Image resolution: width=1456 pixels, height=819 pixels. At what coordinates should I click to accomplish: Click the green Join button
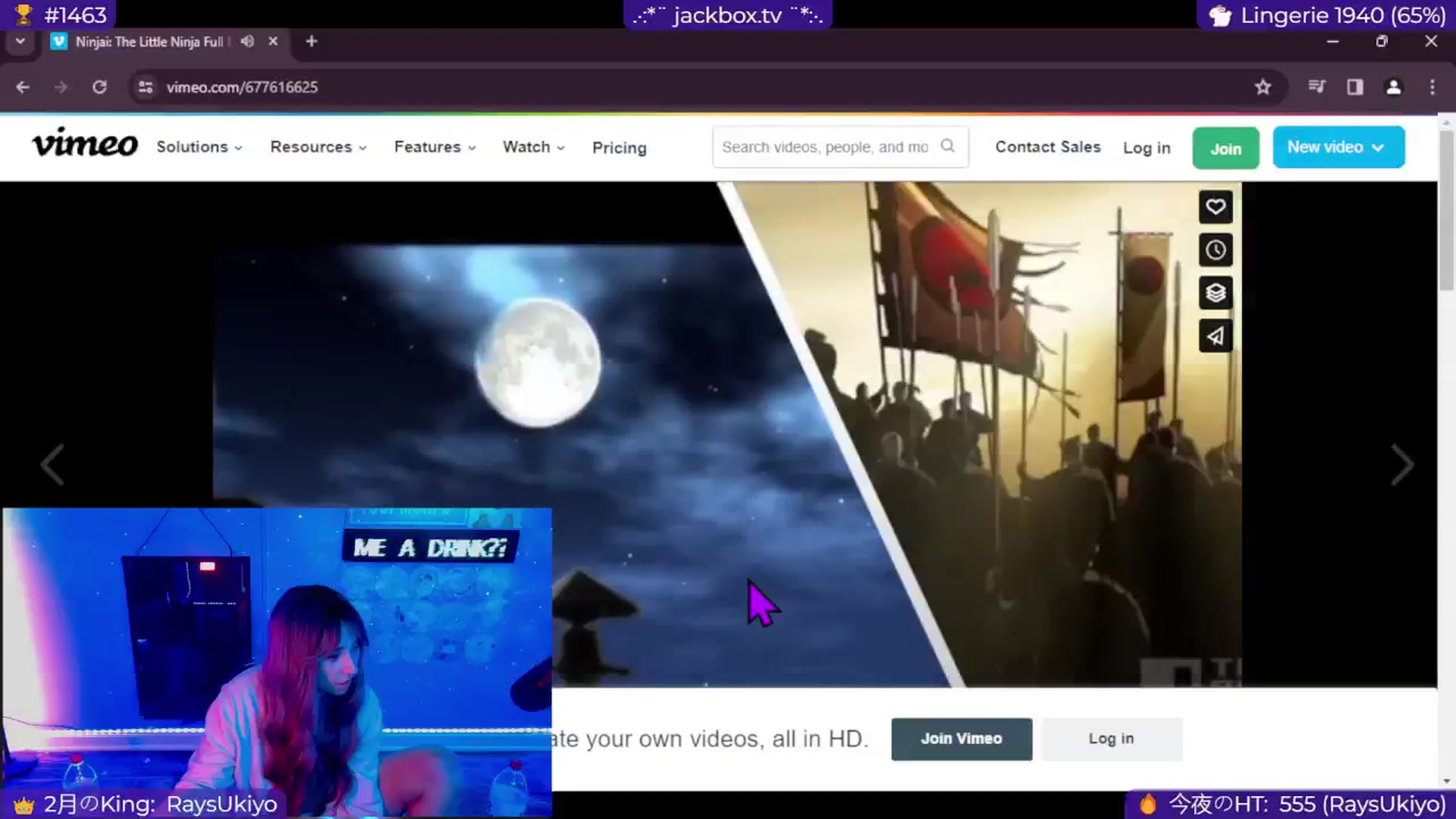(1225, 149)
